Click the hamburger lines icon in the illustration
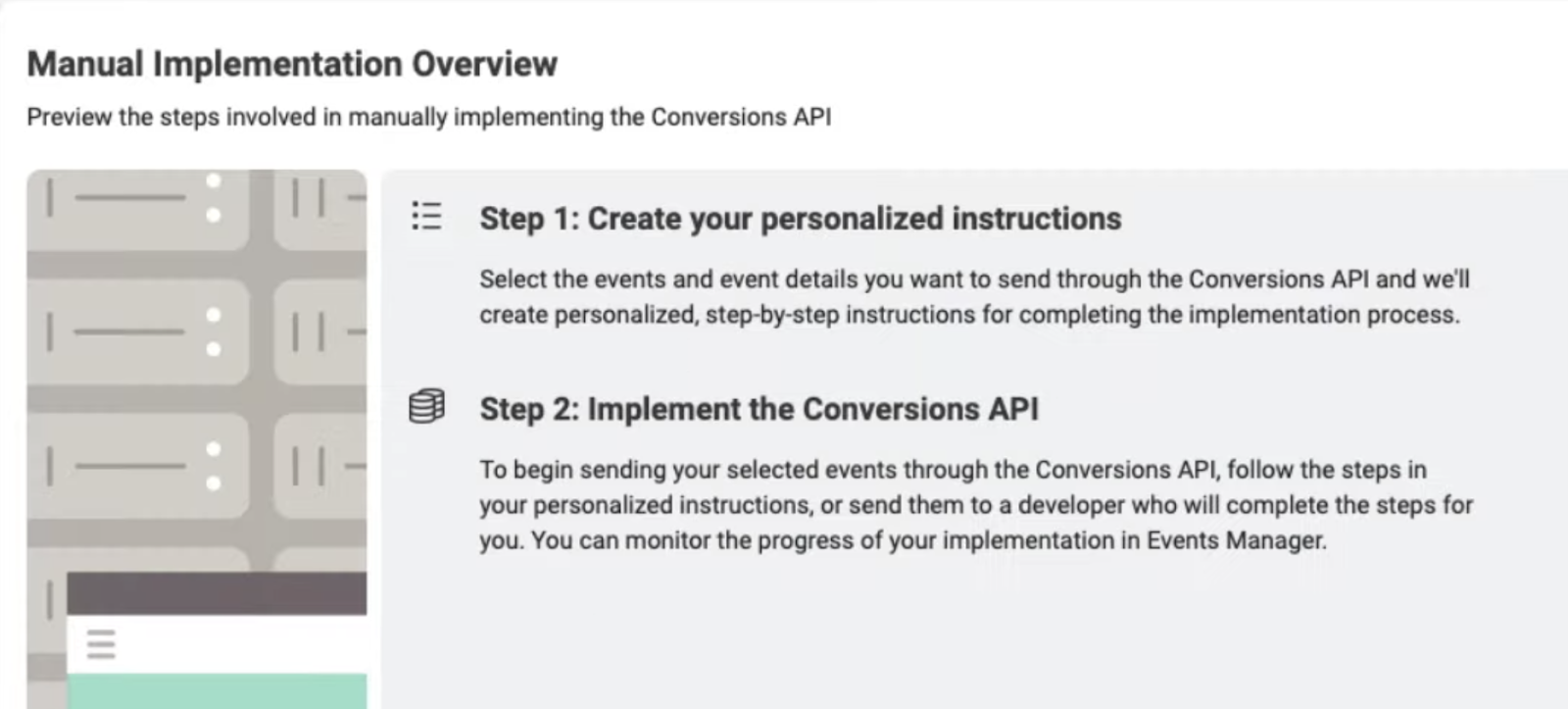 click(x=101, y=644)
